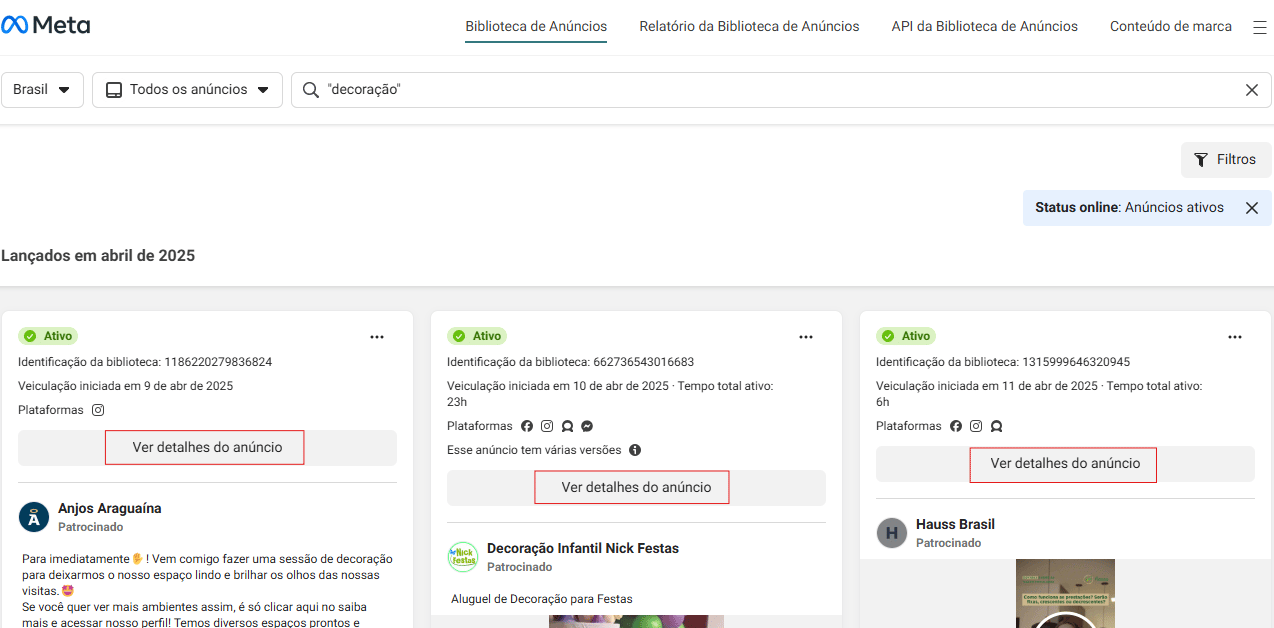The width and height of the screenshot is (1274, 628).
Task: Remove the Status online filter chip
Action: [1251, 208]
